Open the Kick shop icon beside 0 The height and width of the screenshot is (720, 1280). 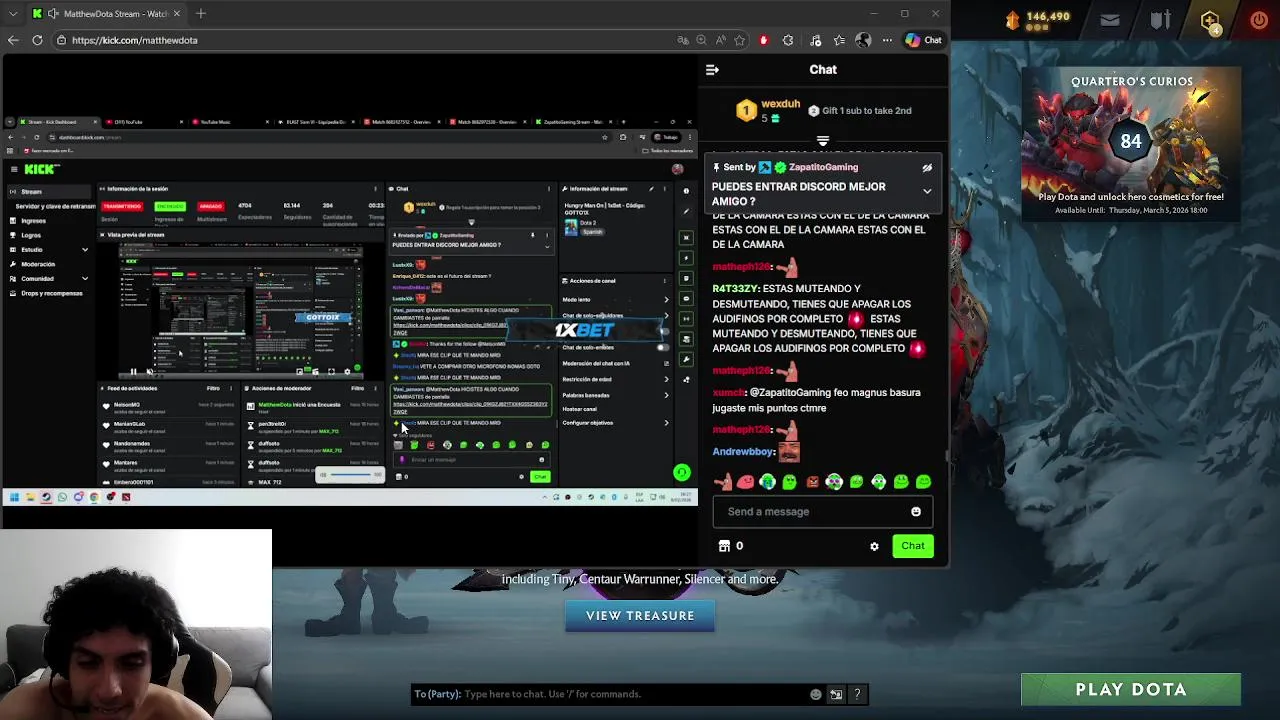[725, 546]
